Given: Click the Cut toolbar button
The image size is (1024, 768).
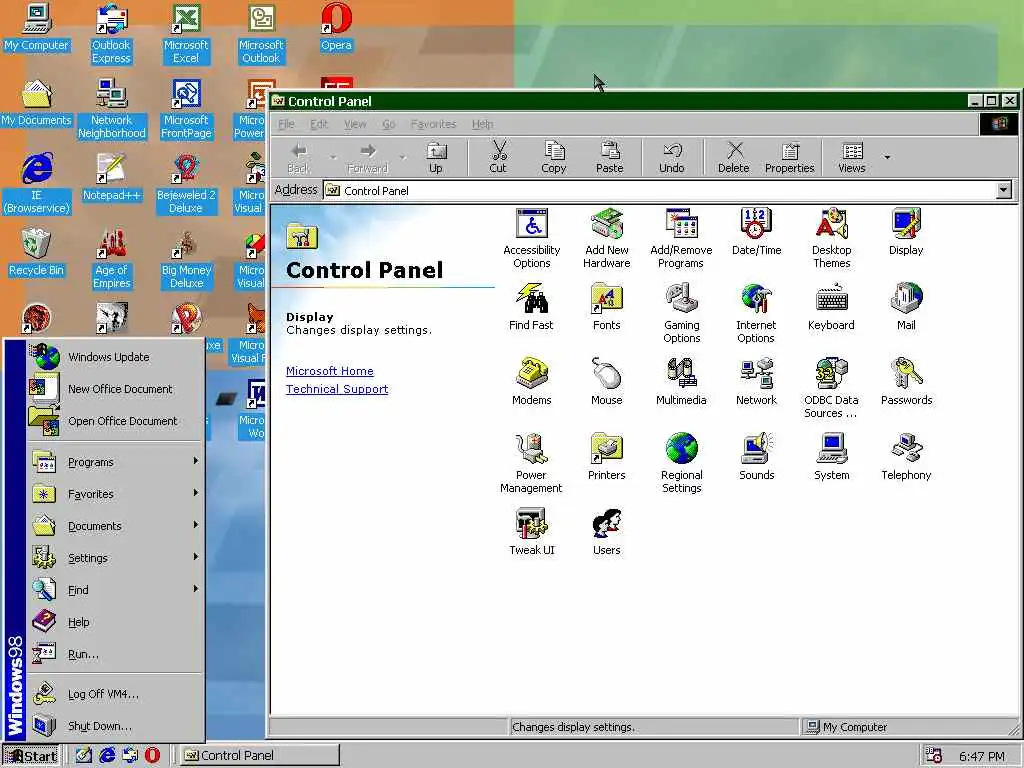Looking at the screenshot, I should 498,158.
